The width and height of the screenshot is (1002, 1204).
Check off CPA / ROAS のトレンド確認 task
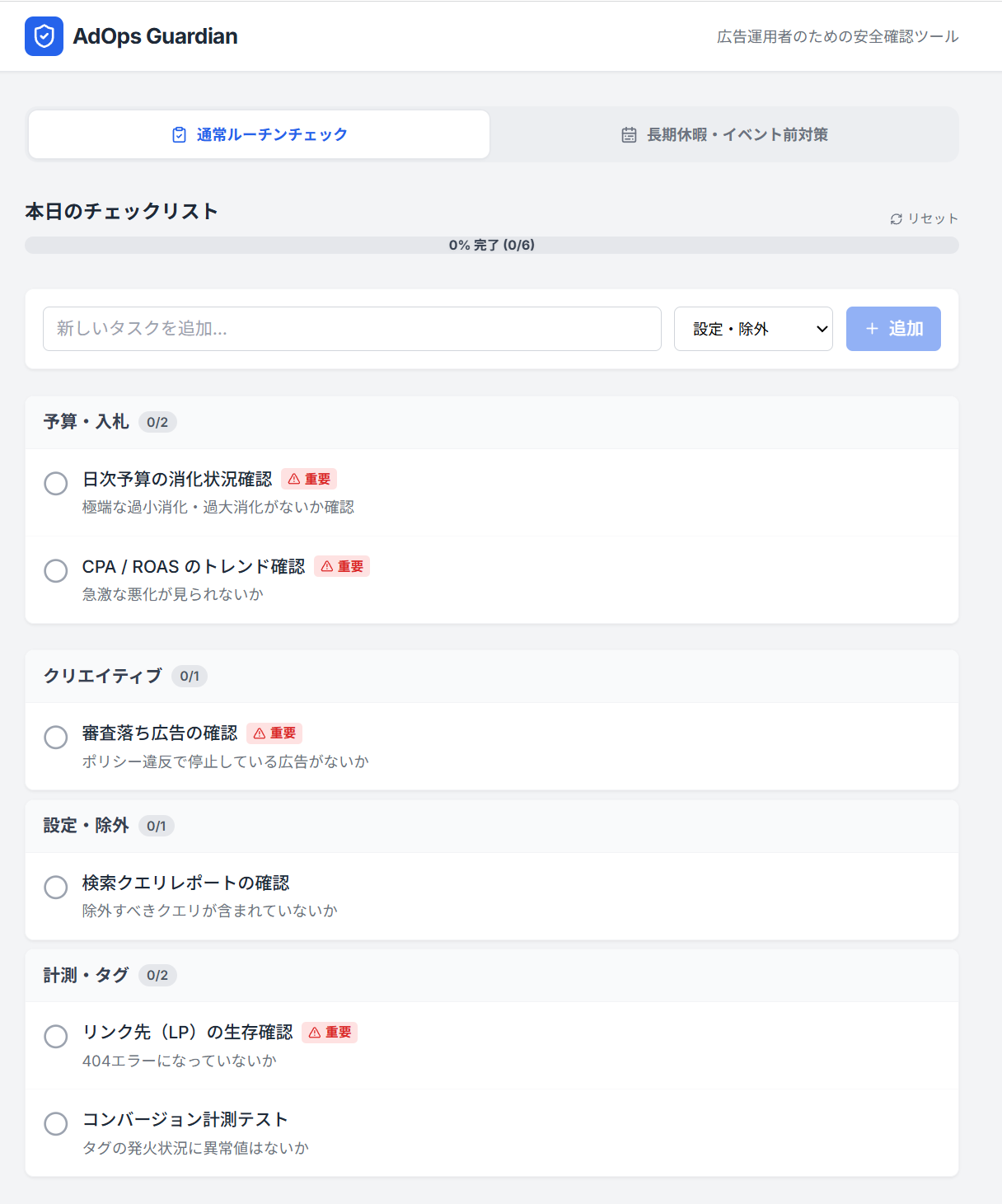click(x=56, y=571)
